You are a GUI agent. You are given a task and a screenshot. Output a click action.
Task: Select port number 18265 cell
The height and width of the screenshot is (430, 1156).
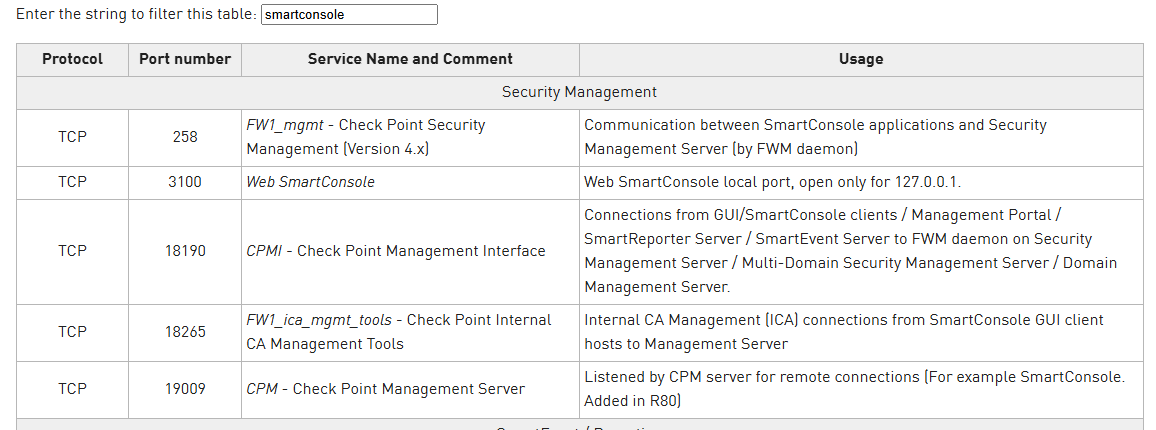185,333
